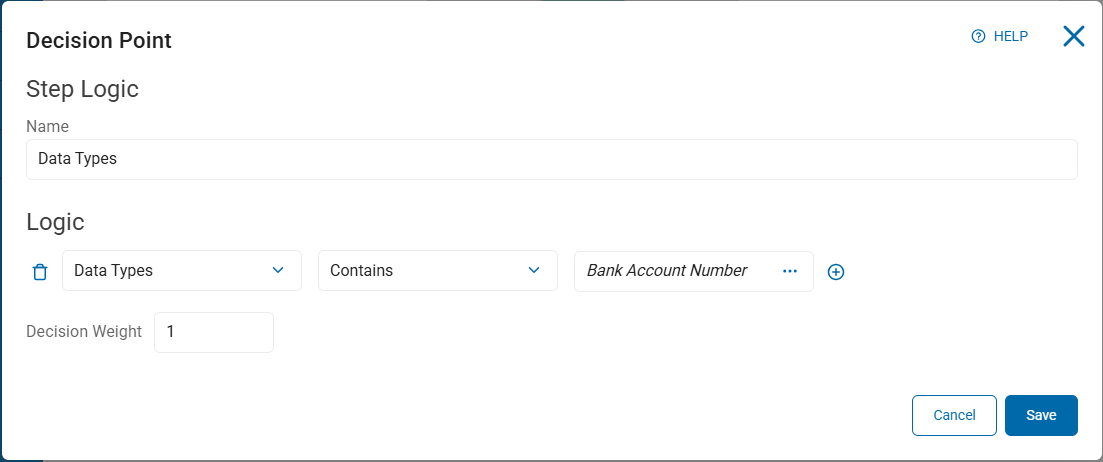Image resolution: width=1103 pixels, height=462 pixels.
Task: Click the Step Logic heading
Action: point(82,89)
